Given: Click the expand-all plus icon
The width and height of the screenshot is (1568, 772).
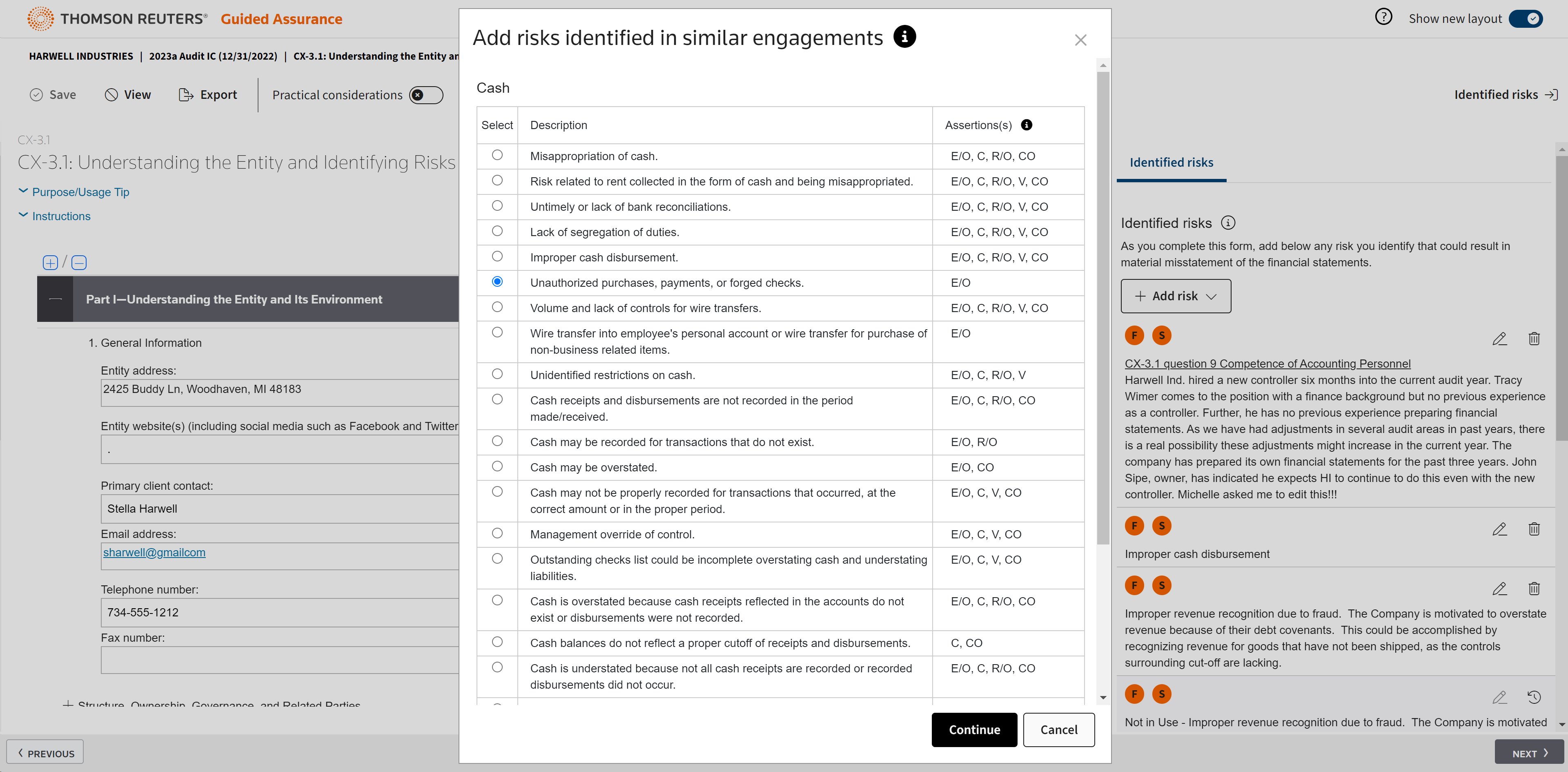Looking at the screenshot, I should [x=50, y=262].
